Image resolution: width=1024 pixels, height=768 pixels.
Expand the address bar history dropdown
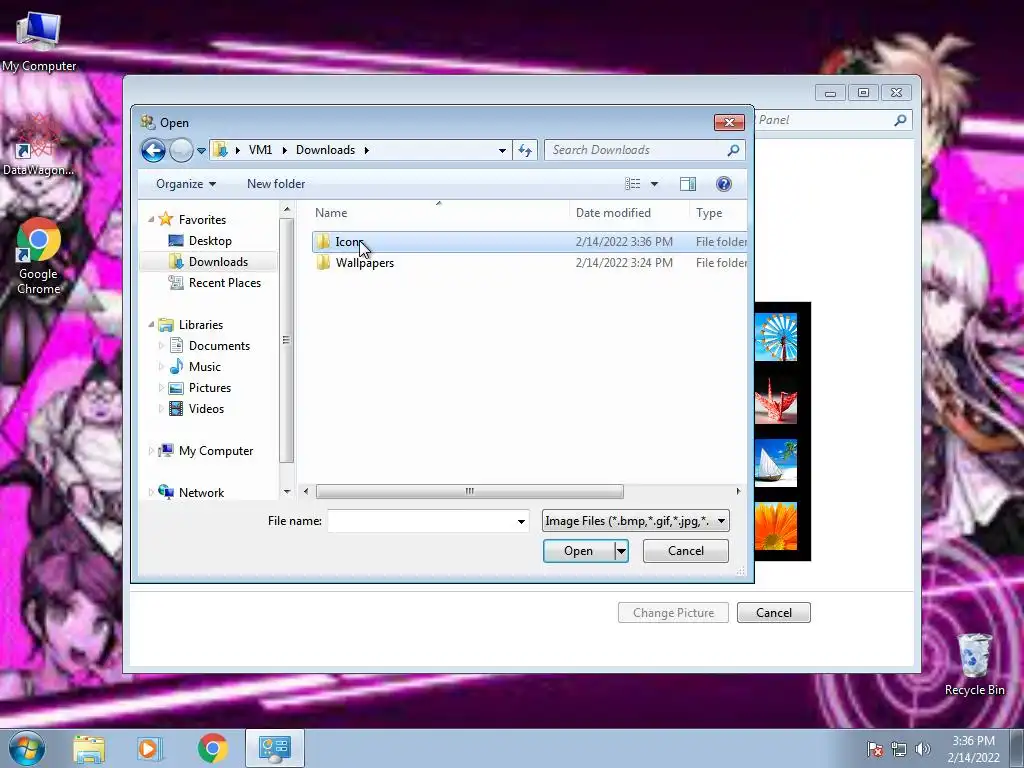[x=502, y=150]
